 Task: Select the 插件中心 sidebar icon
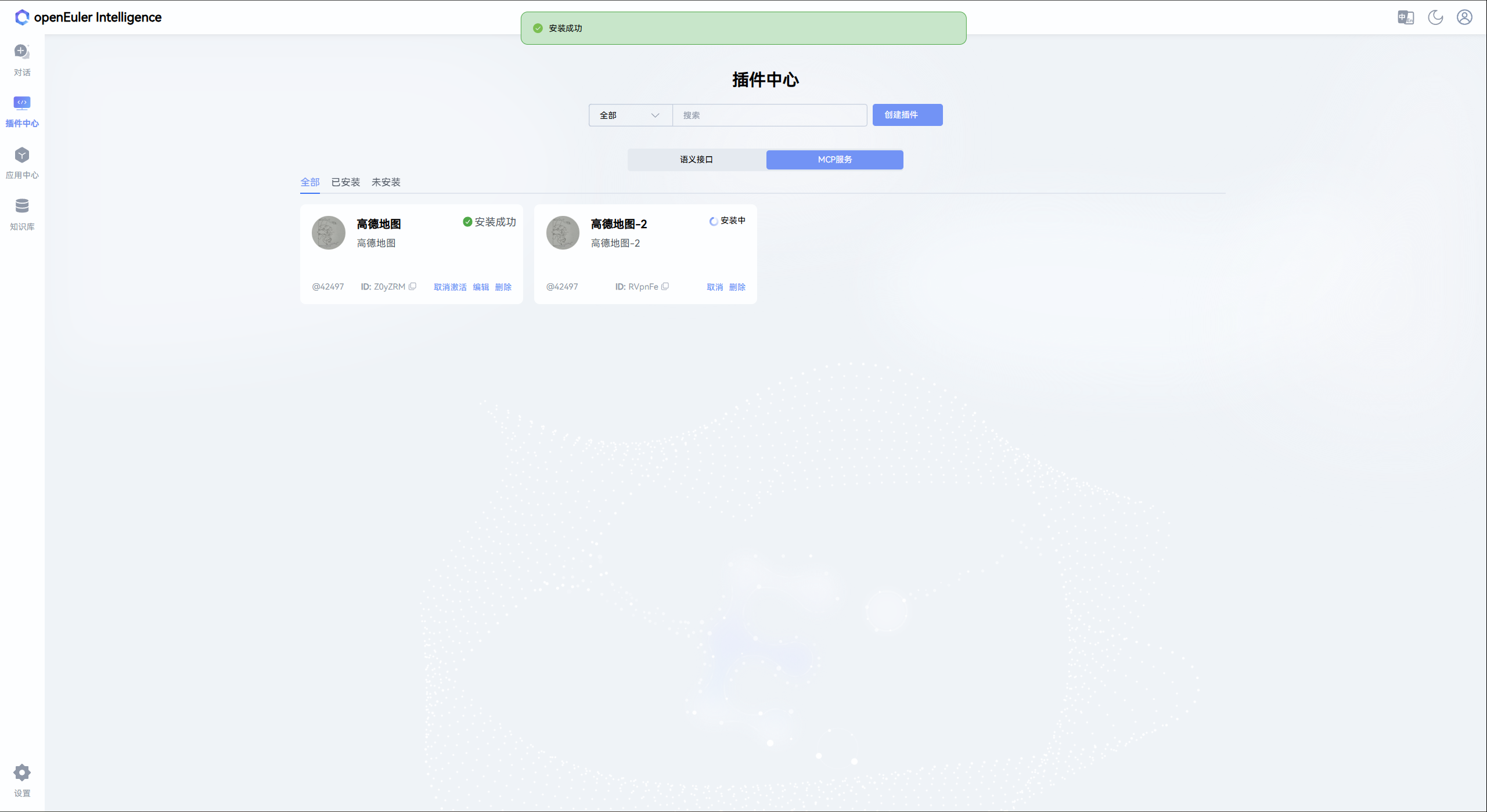[21, 110]
